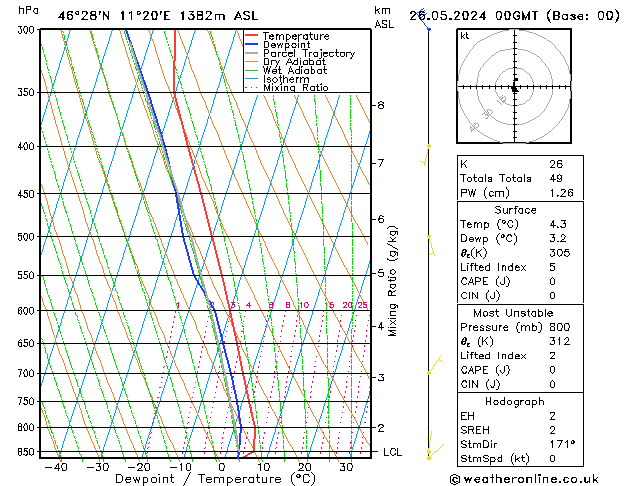The image size is (629, 486).
Task: Click the Dewpoint / Temperature axis title
Action: (215, 479)
